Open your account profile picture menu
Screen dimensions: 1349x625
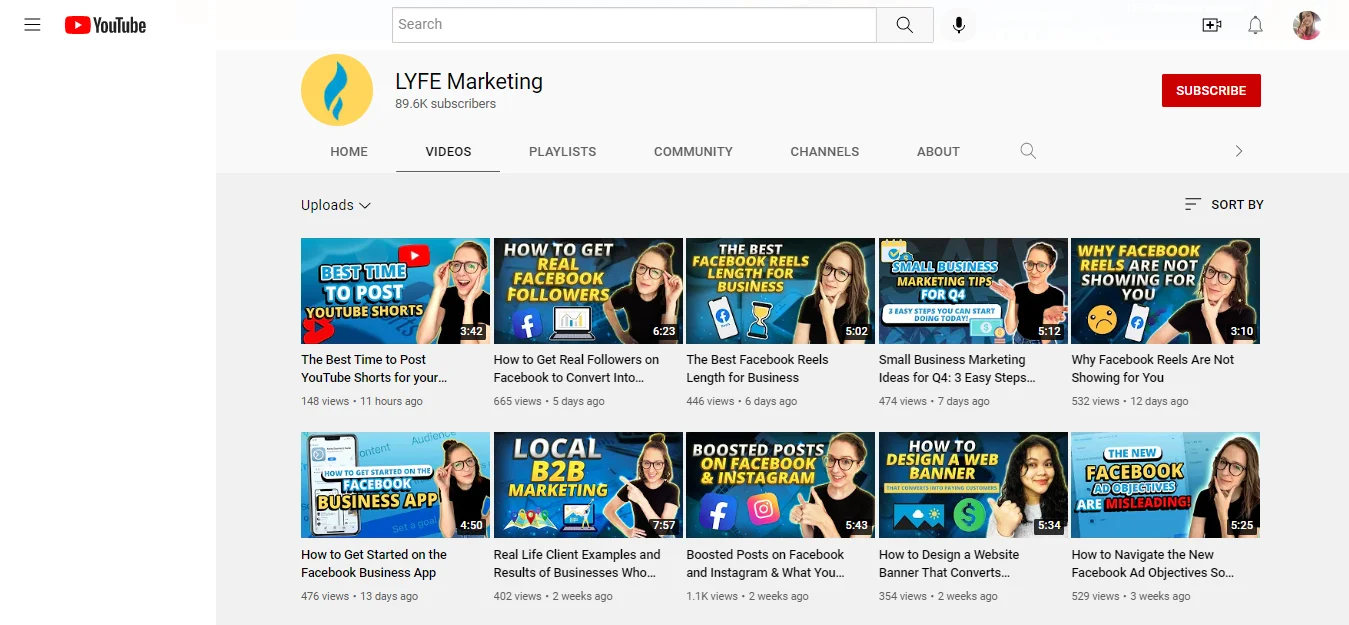click(1306, 24)
